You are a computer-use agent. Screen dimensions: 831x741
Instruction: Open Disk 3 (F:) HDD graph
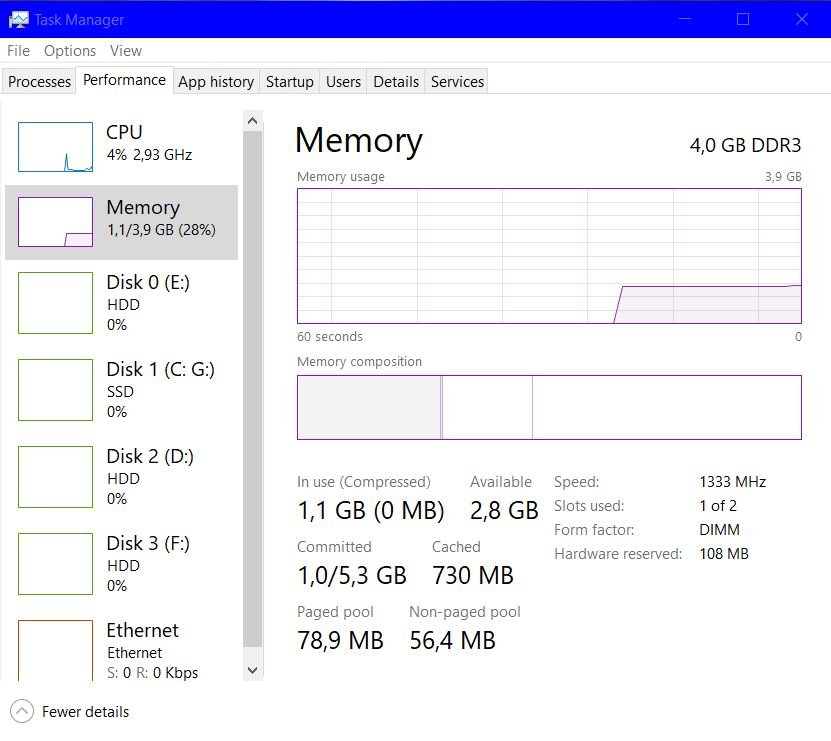pos(55,564)
